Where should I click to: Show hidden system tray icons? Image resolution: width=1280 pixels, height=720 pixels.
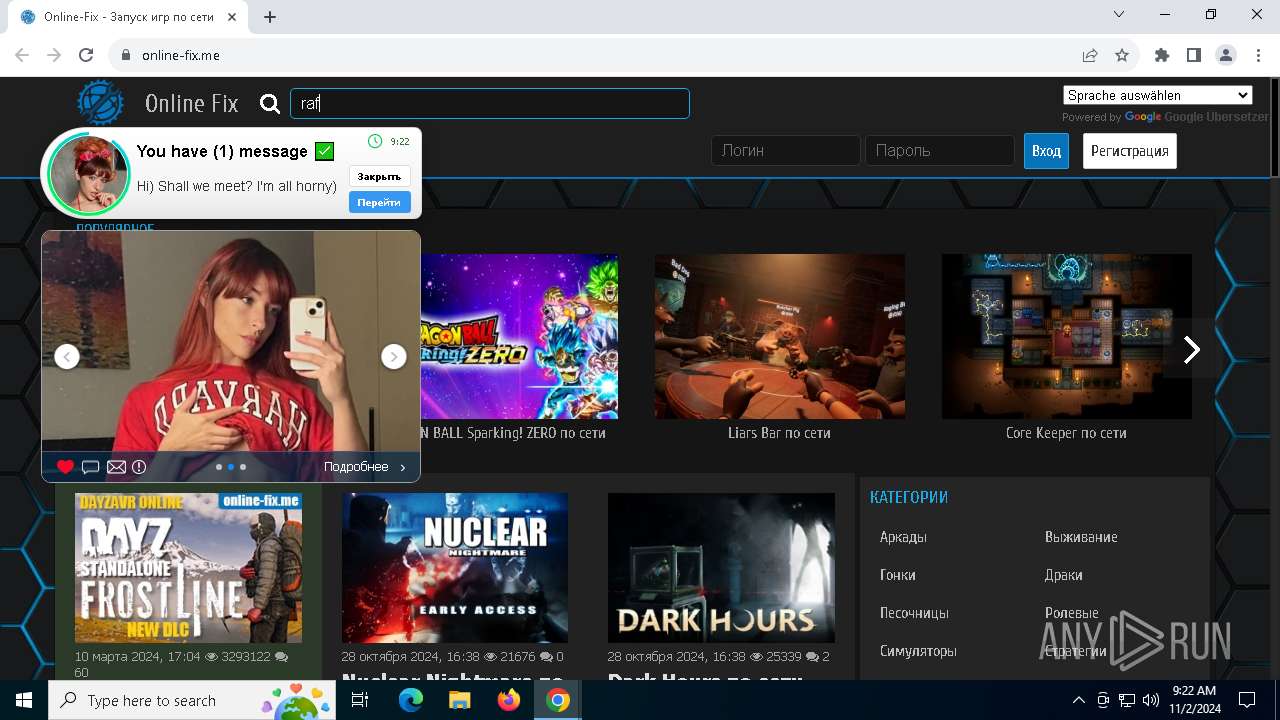(x=1078, y=700)
